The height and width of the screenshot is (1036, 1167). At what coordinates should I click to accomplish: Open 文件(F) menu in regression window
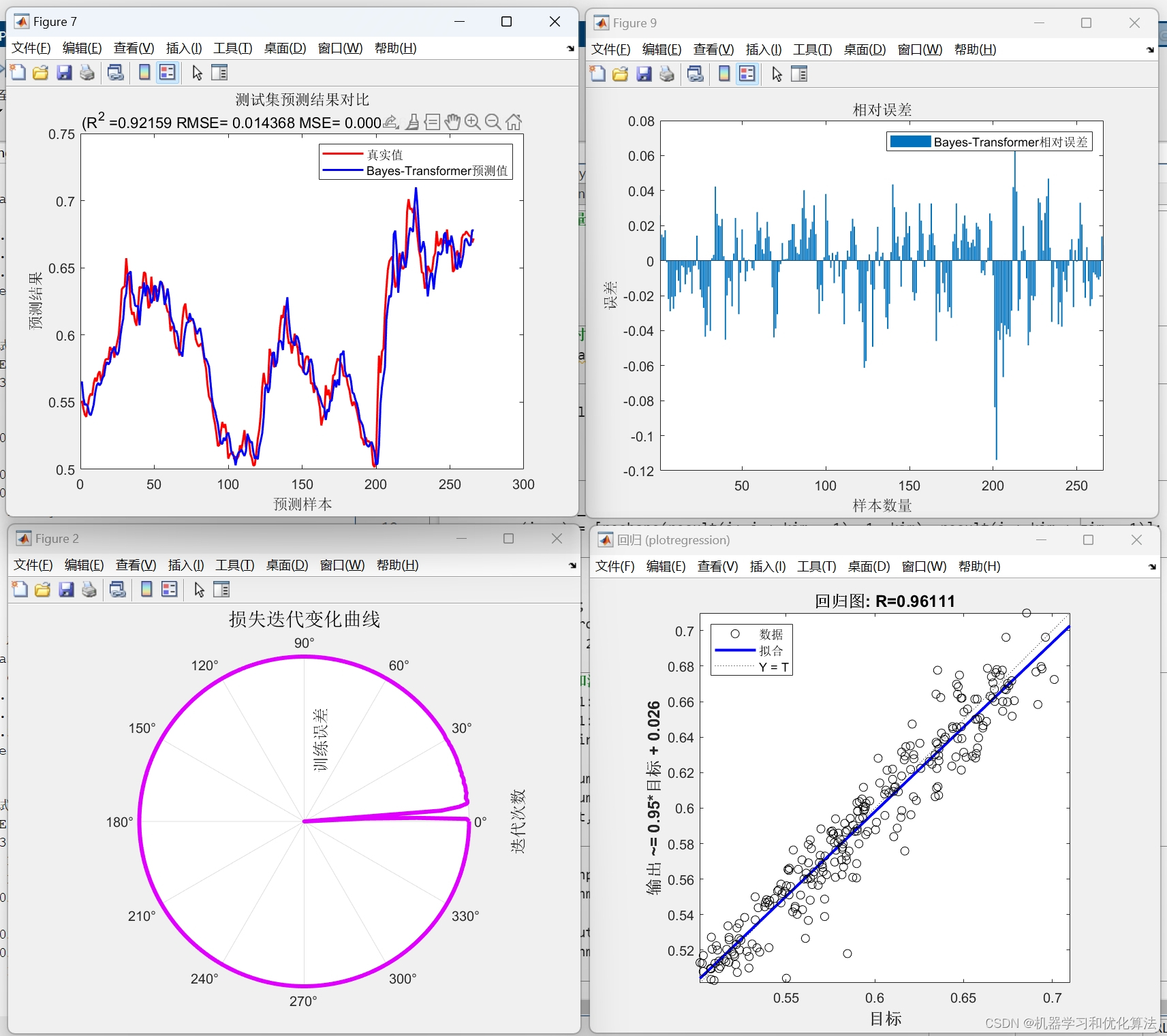click(x=615, y=567)
